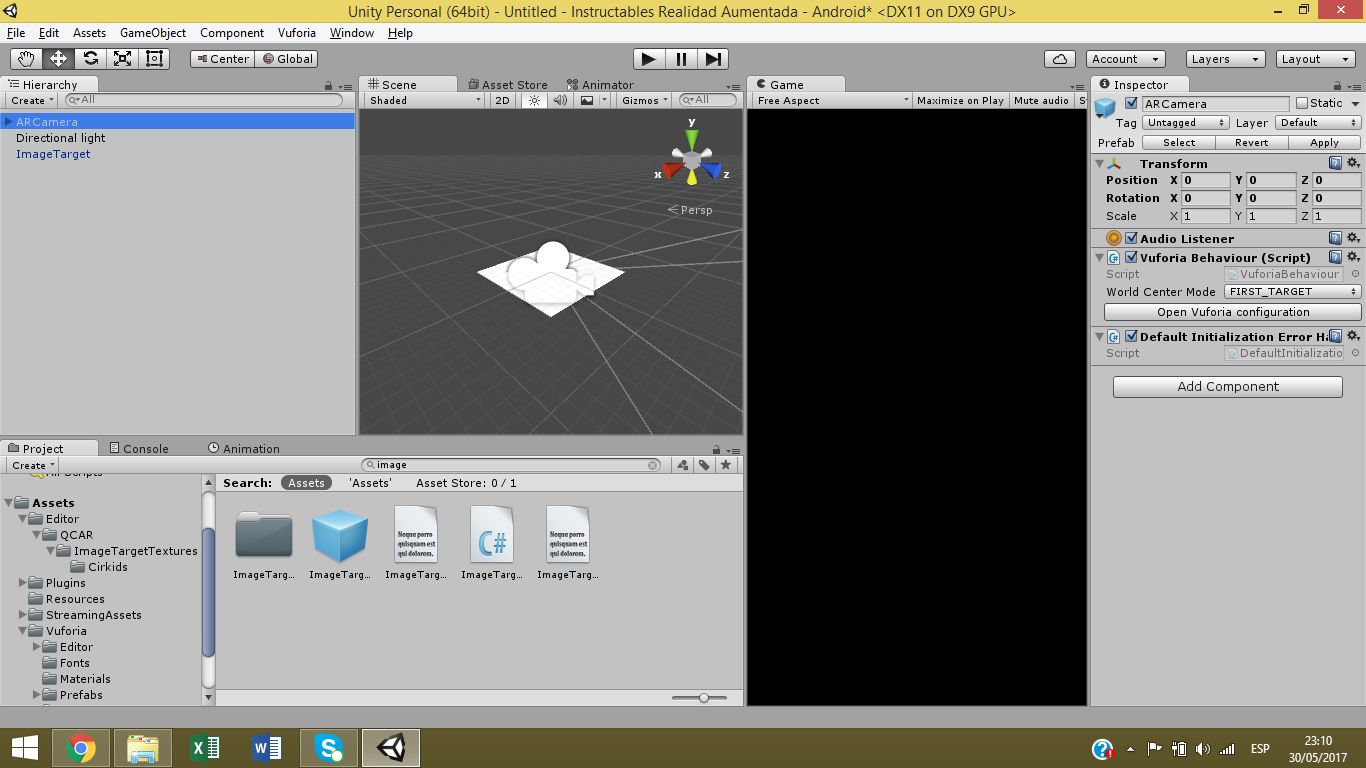Open Shaded draw mode dropdown

[x=425, y=100]
